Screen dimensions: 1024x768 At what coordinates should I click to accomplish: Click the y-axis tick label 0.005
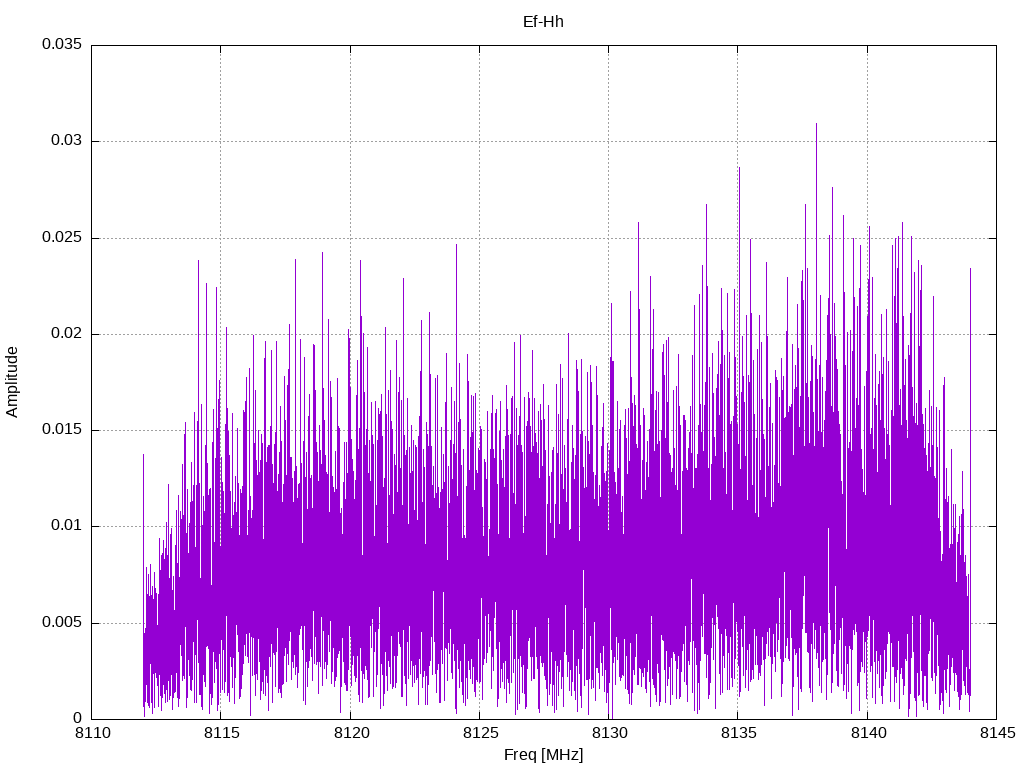click(62, 622)
